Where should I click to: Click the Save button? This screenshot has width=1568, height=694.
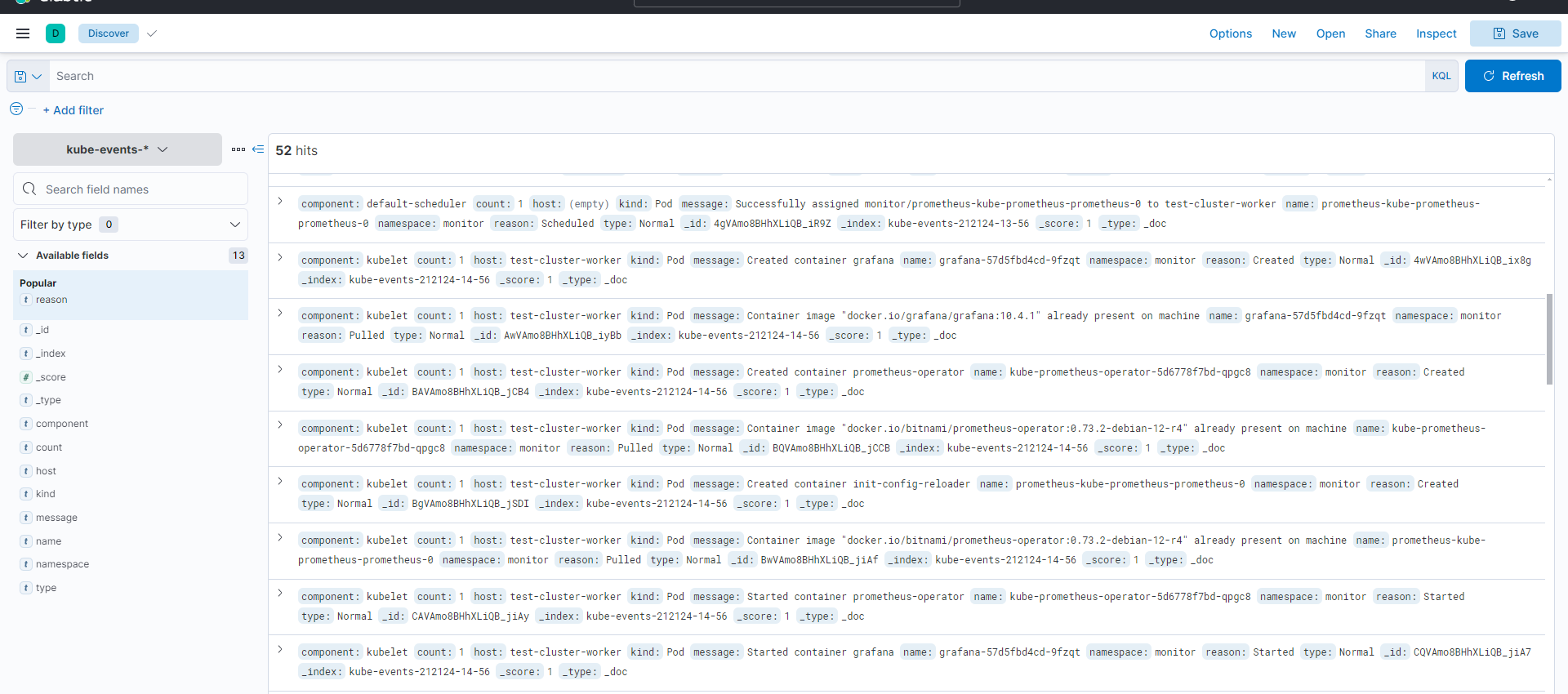pos(1515,33)
